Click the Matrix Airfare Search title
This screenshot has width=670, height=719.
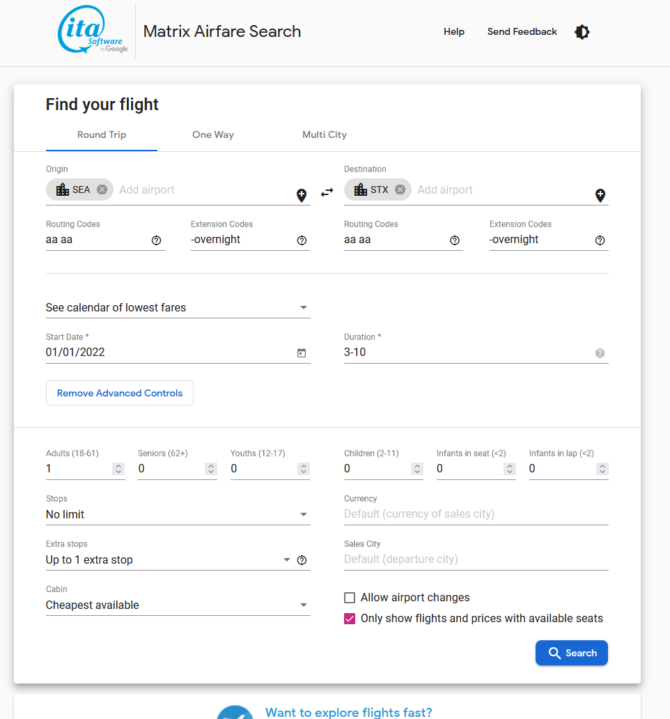coord(222,32)
